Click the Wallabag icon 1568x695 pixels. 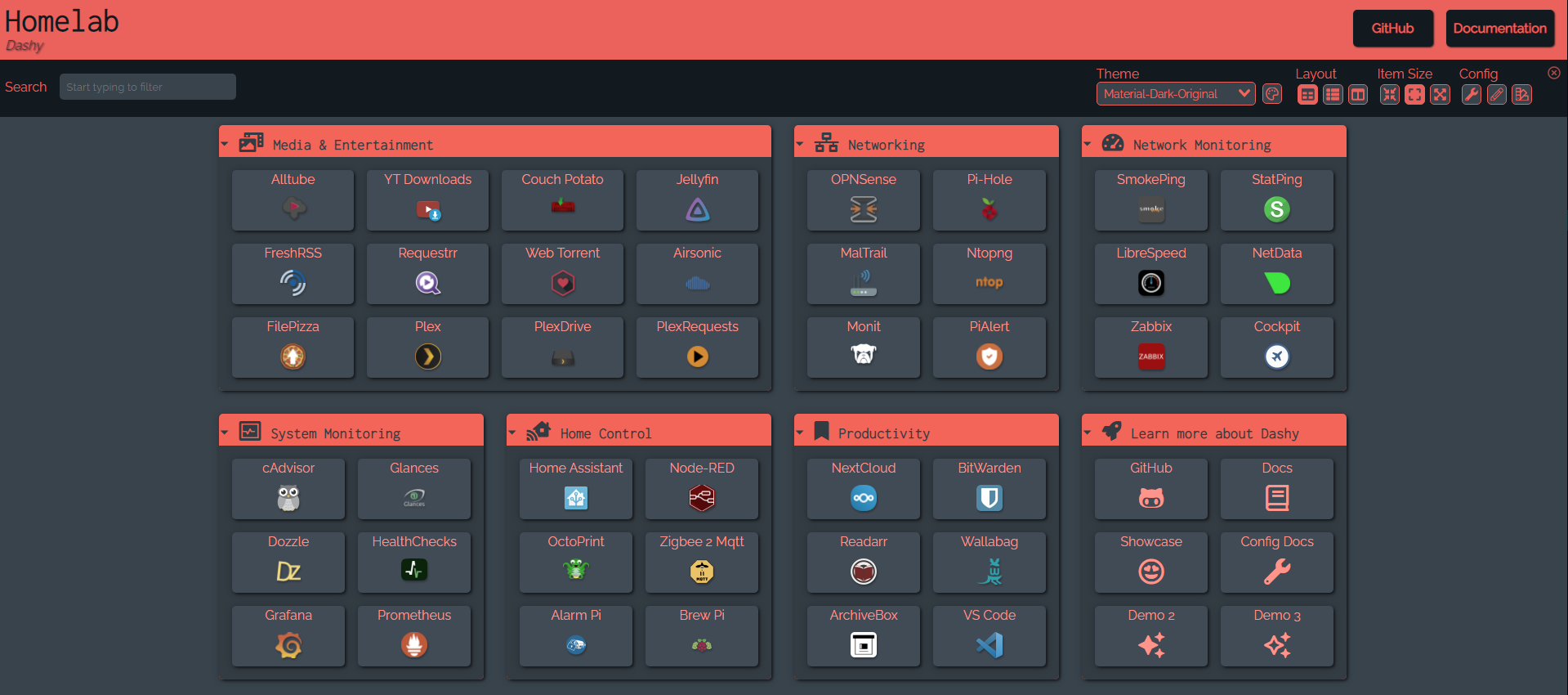coord(989,571)
